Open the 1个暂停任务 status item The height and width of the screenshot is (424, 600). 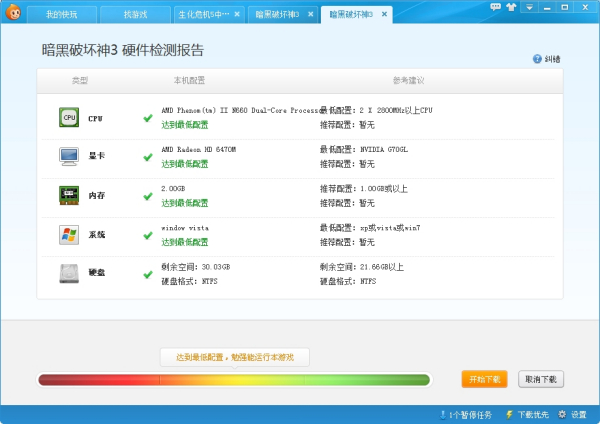(466, 415)
